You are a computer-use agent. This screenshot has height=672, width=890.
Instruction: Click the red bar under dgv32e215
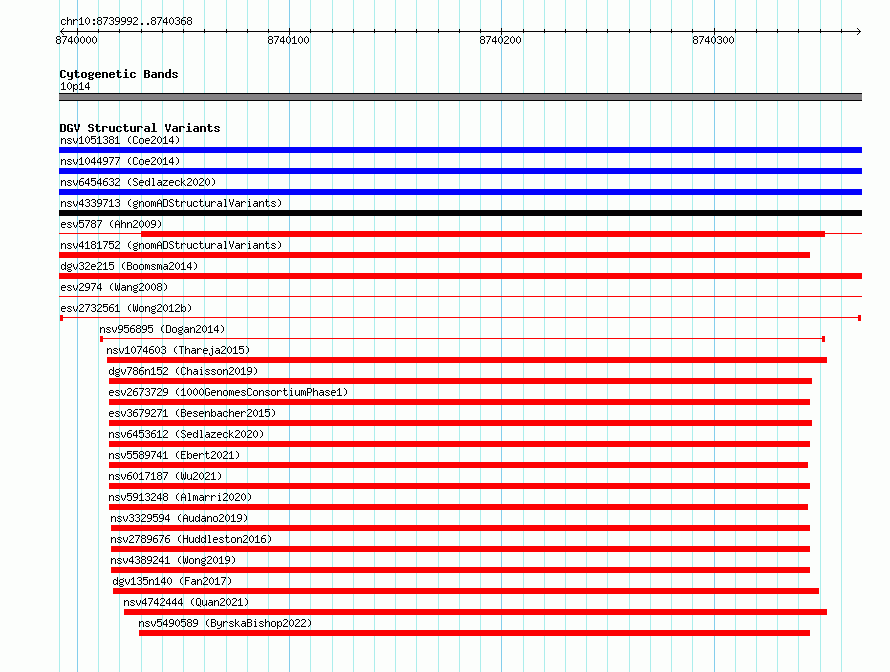(460, 276)
